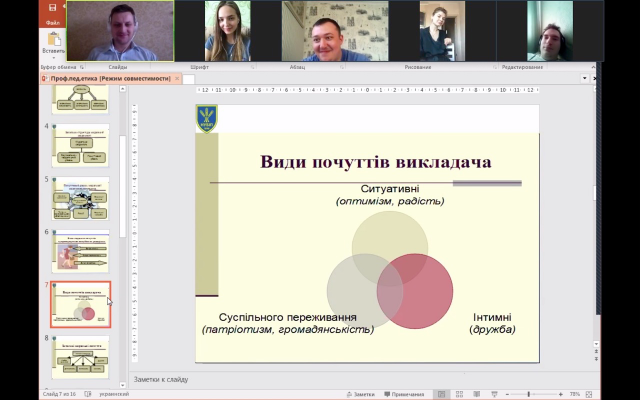Save presentation using floppy disk icon
Image resolution: width=640 pixels, height=400 pixels.
pos(52,7)
